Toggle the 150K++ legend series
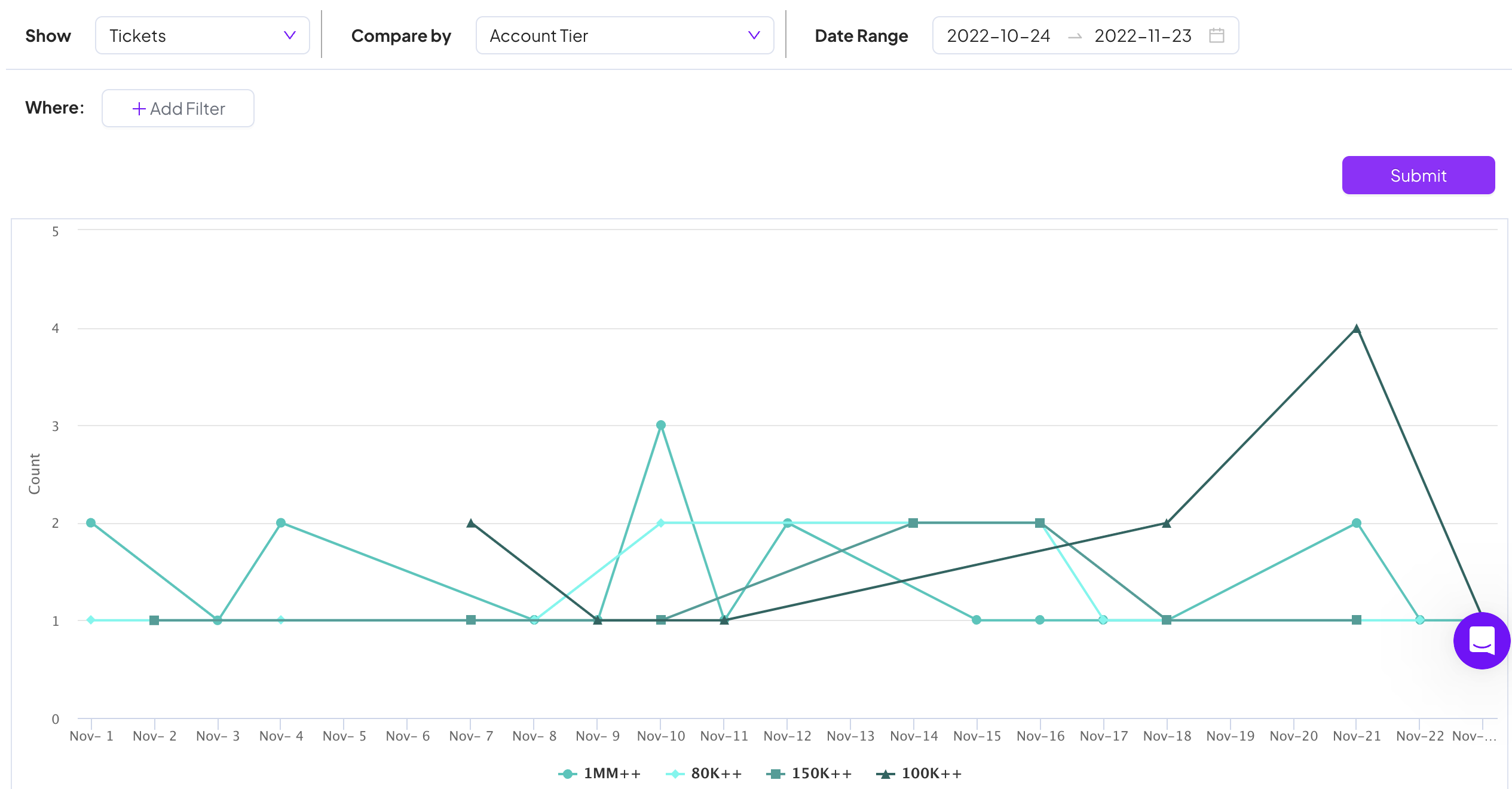 809,773
